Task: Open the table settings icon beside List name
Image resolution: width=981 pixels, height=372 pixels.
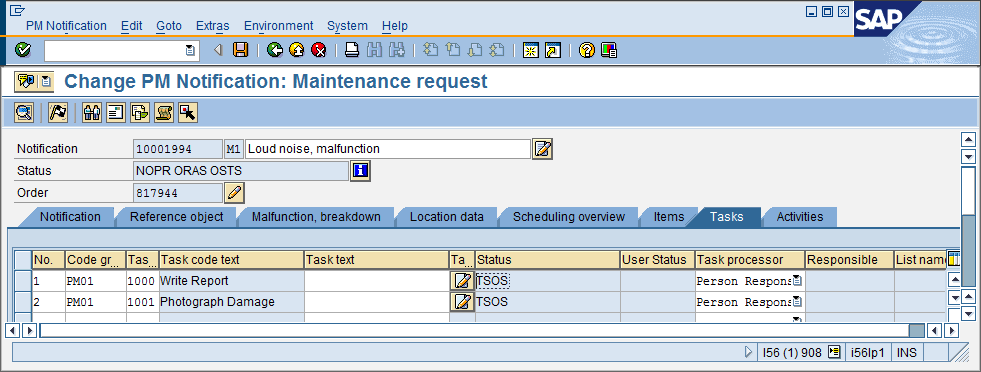Action: point(953,259)
